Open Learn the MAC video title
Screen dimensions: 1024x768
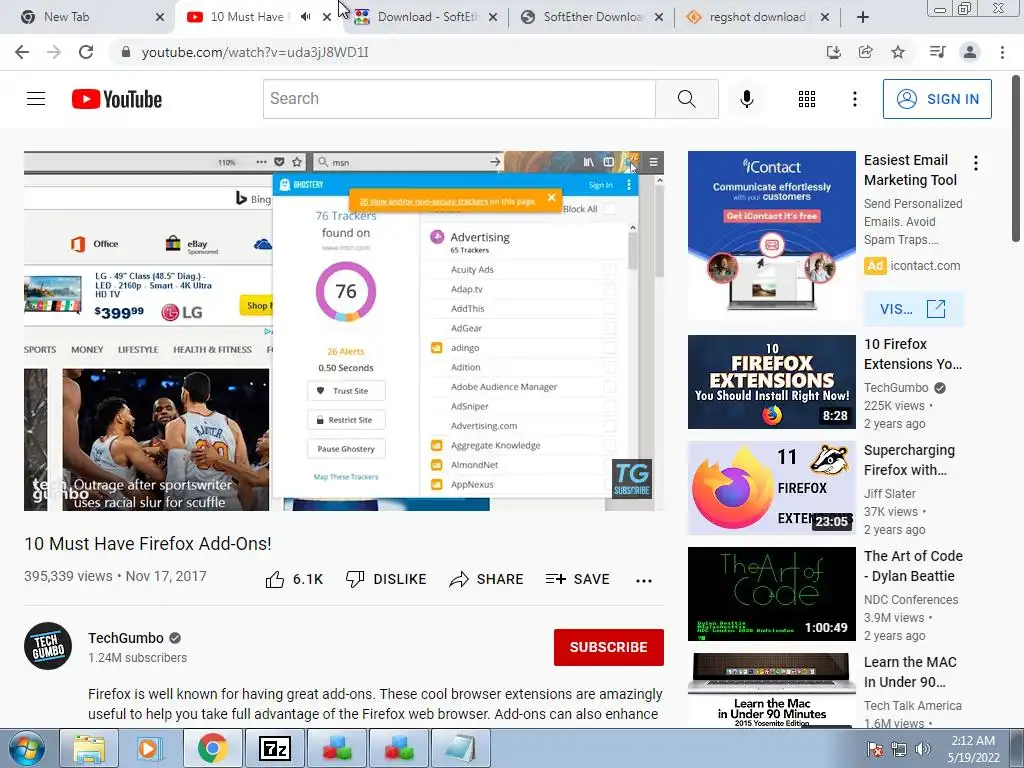coord(910,672)
